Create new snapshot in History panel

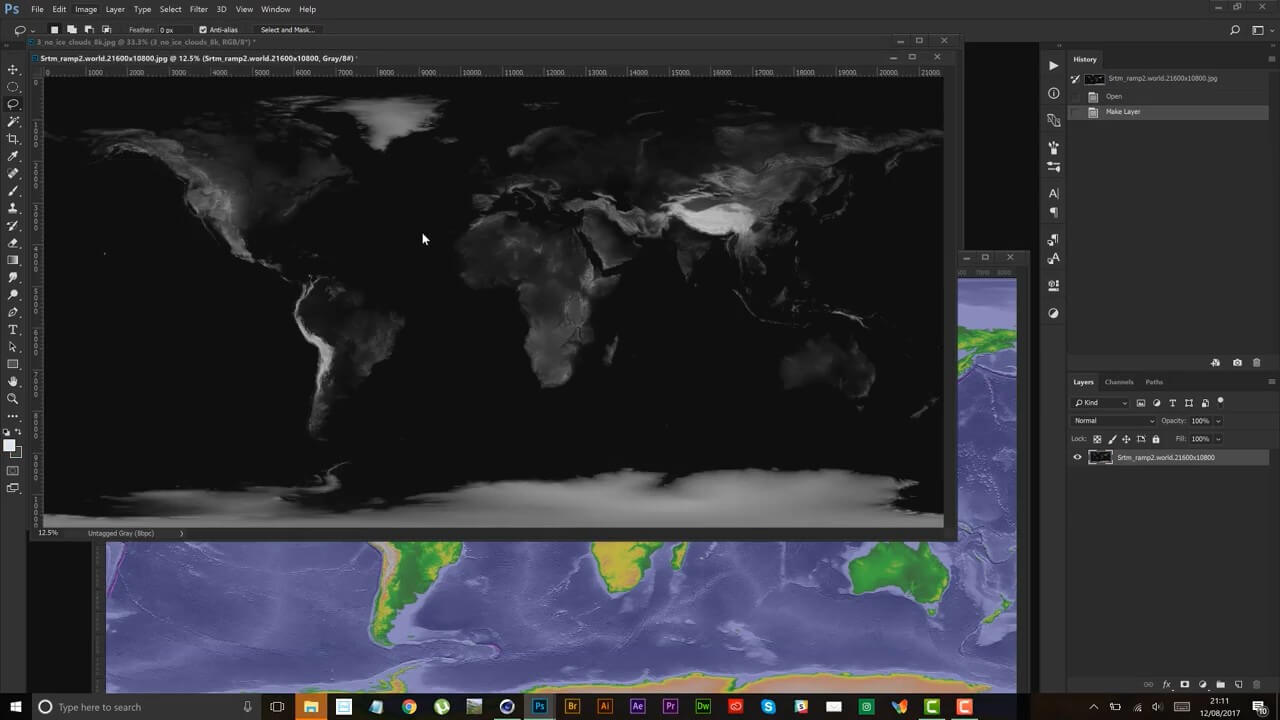click(x=1237, y=363)
